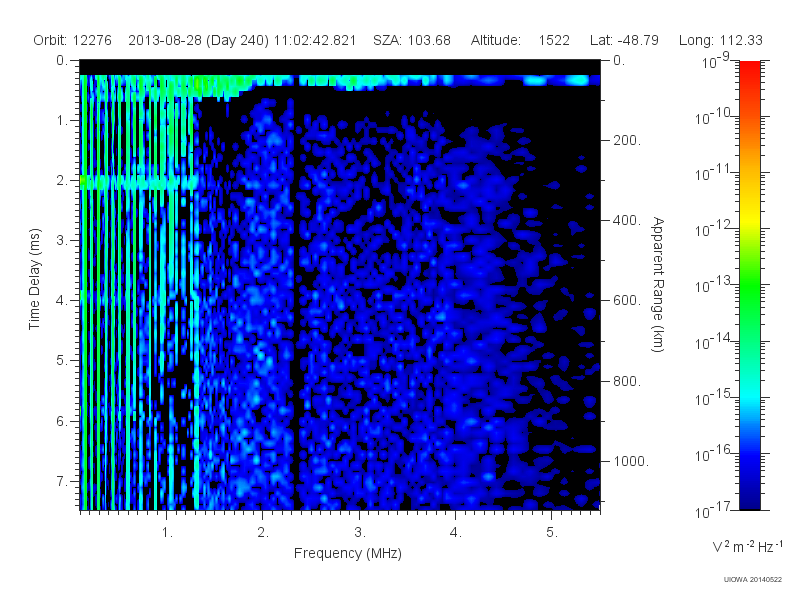Select the date '2013-08-28 (Day 240)' text
This screenshot has width=800, height=600.
[x=198, y=40]
